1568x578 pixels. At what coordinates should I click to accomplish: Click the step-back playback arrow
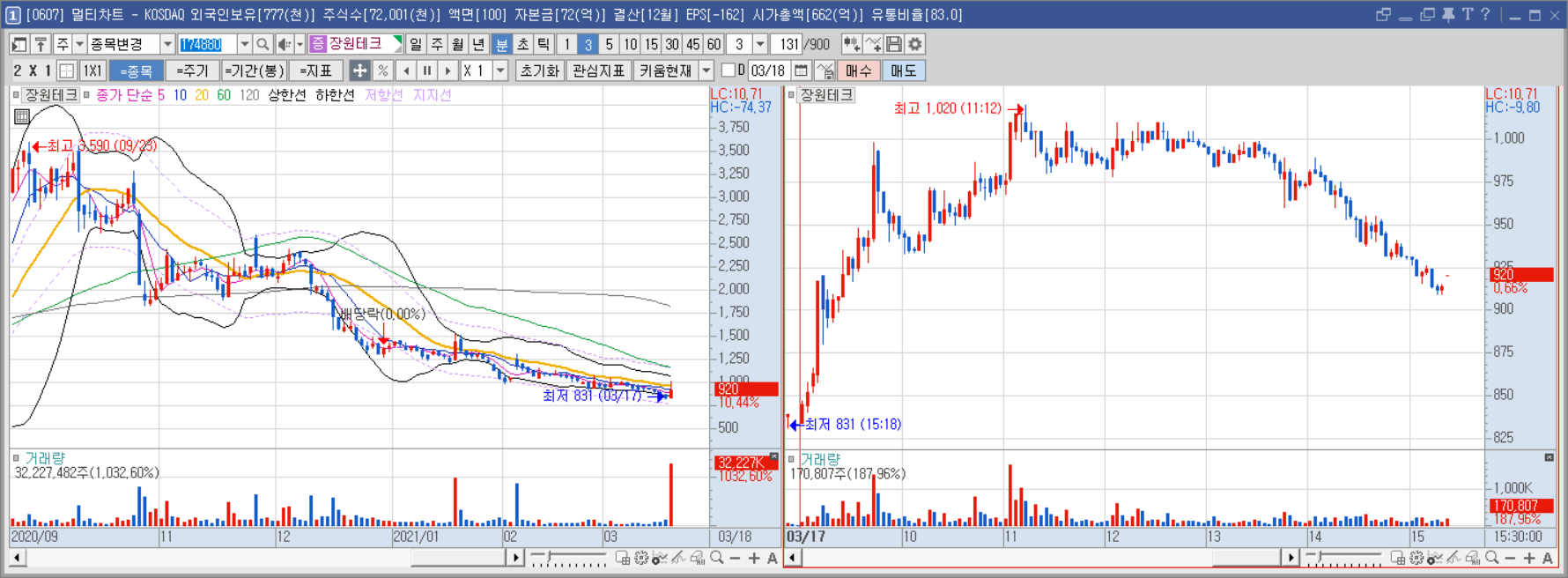coord(405,70)
